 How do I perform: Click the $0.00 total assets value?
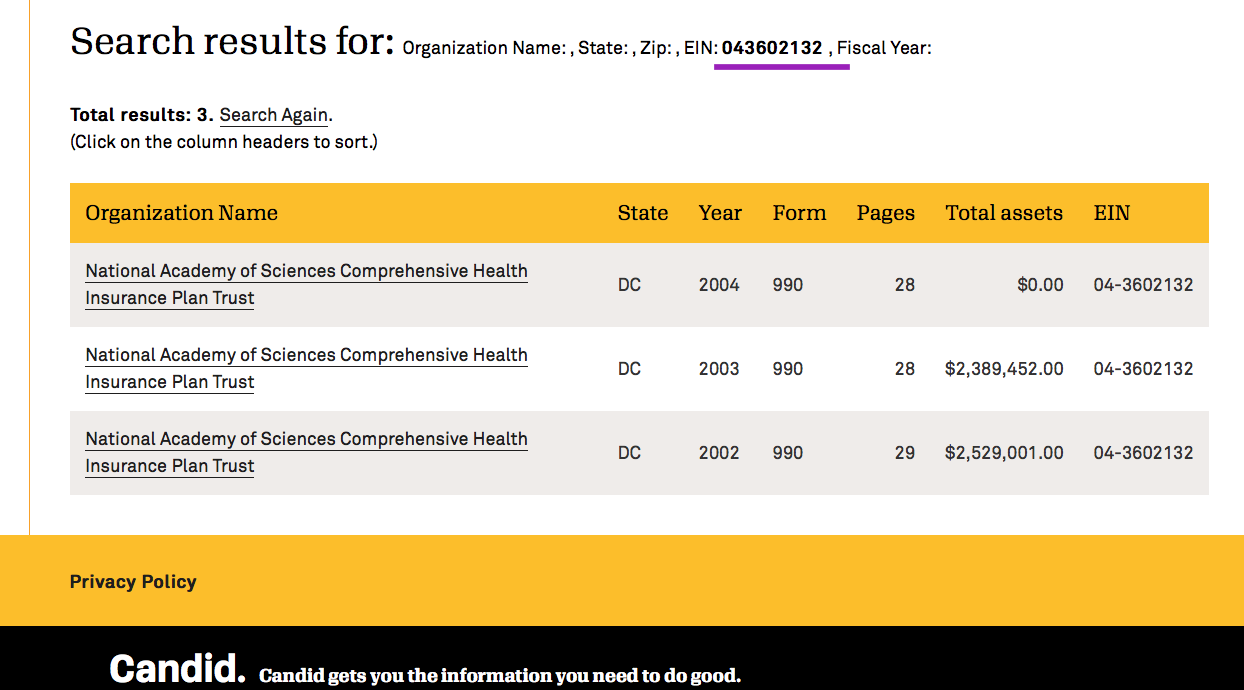pos(1040,285)
